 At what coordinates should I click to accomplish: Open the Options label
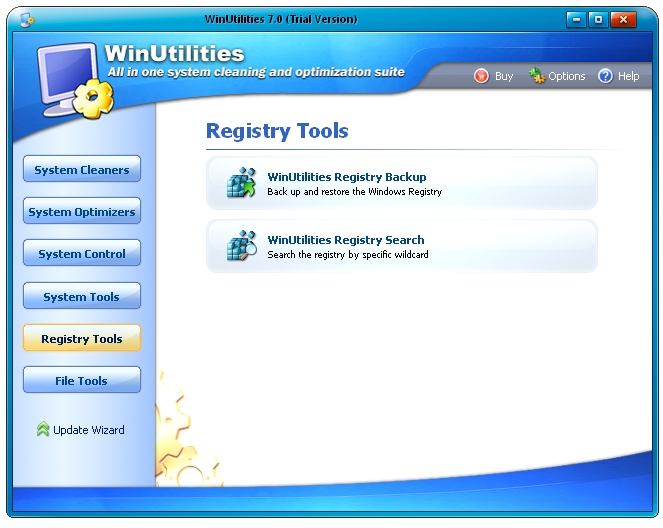[x=567, y=76]
